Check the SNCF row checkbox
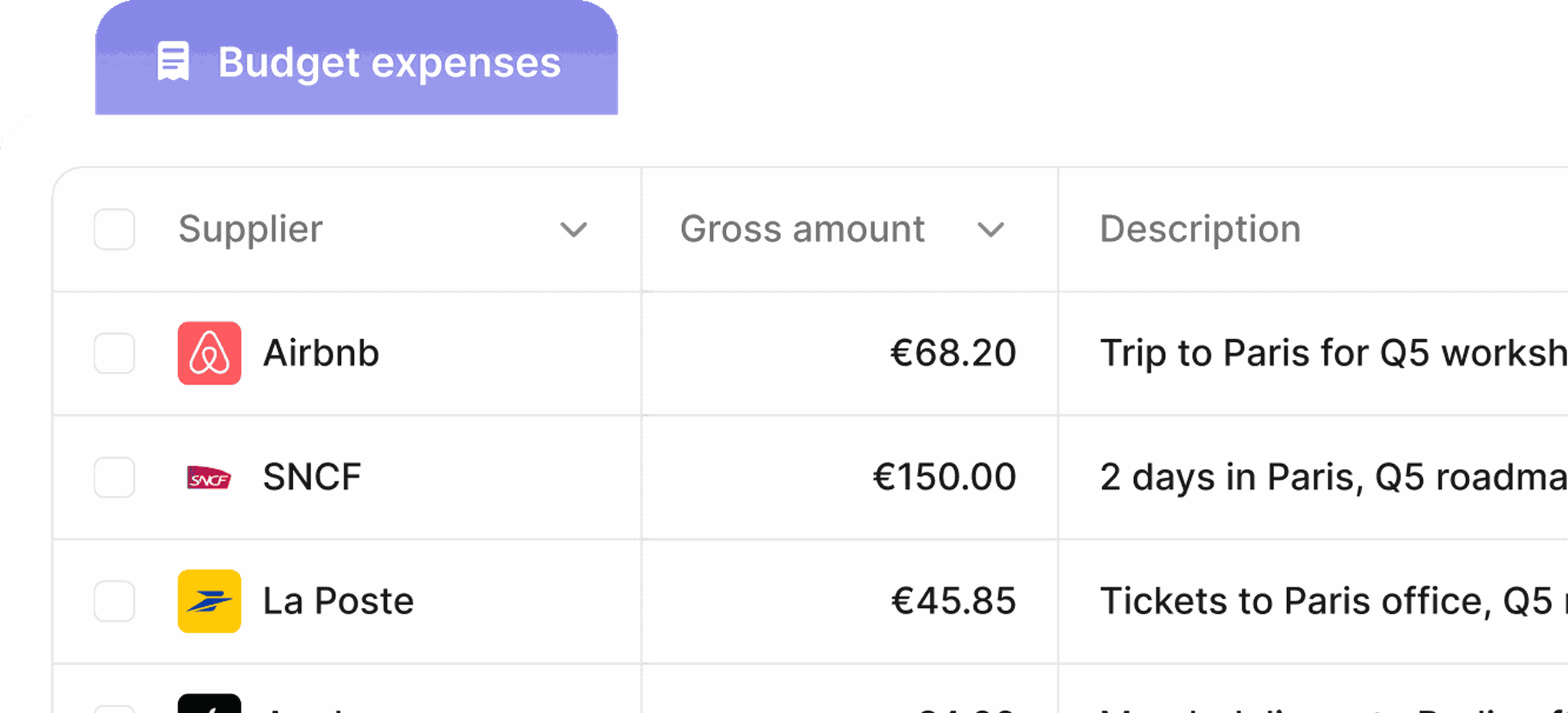This screenshot has width=1568, height=713. (x=114, y=478)
